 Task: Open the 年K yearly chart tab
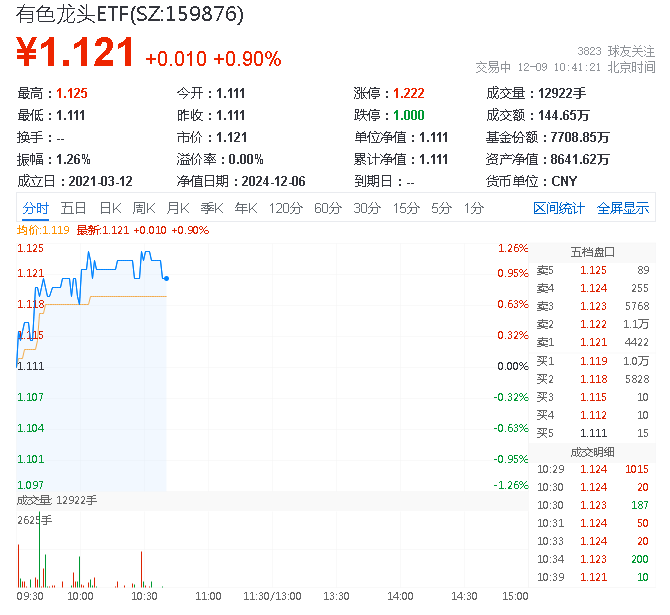click(246, 208)
